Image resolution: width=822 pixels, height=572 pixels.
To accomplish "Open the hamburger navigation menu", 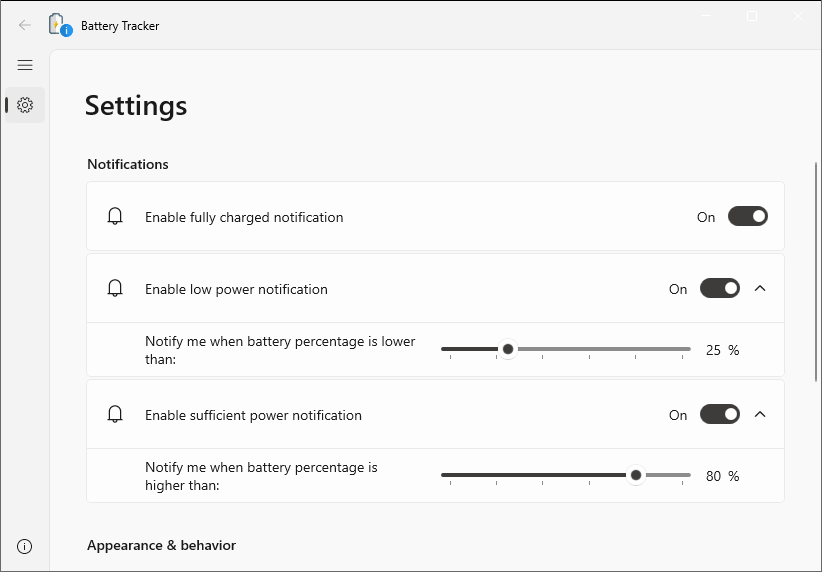I will 25,65.
